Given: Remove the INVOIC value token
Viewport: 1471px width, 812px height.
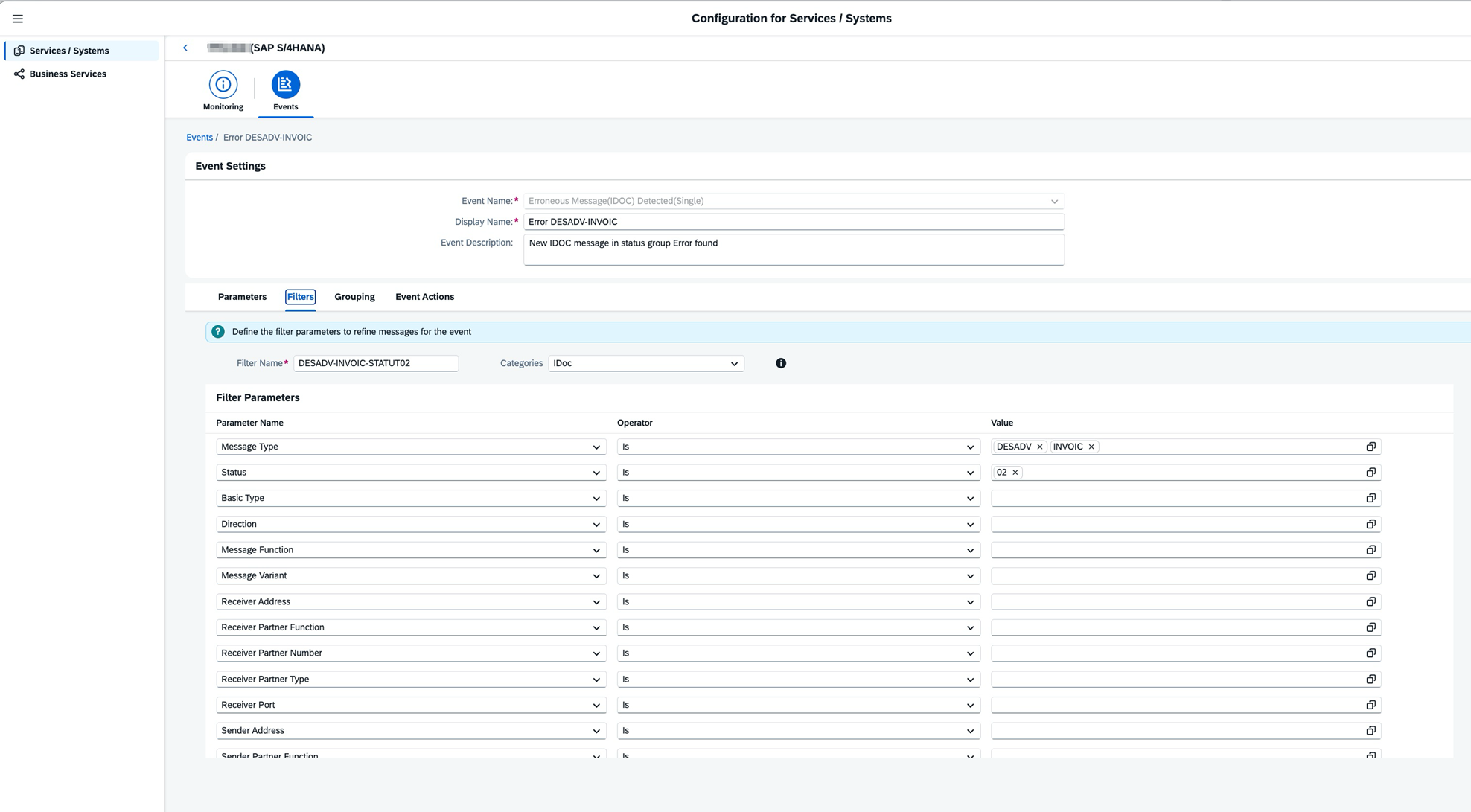Looking at the screenshot, I should pyautogui.click(x=1091, y=447).
